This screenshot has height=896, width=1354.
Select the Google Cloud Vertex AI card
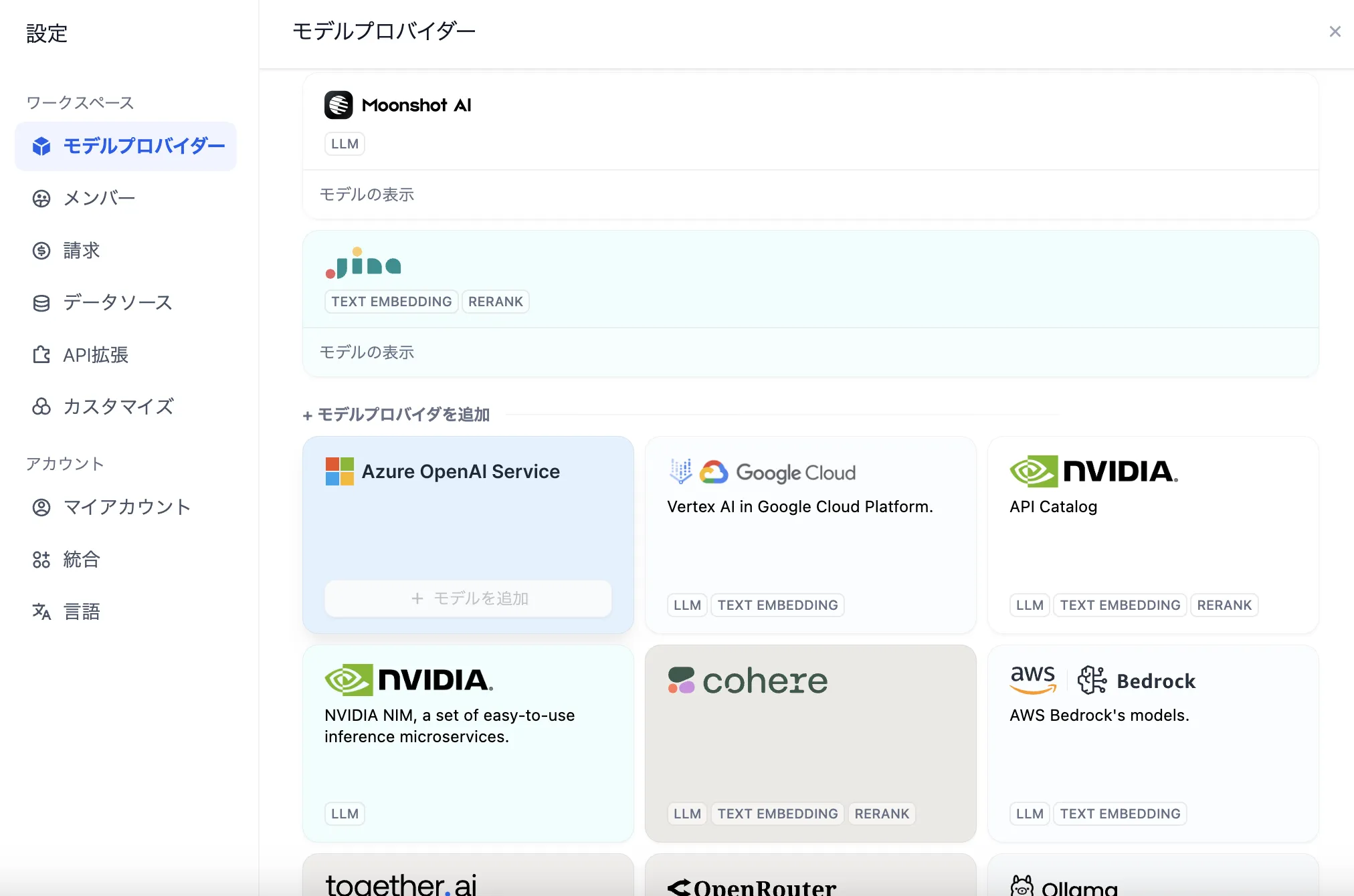pos(810,535)
